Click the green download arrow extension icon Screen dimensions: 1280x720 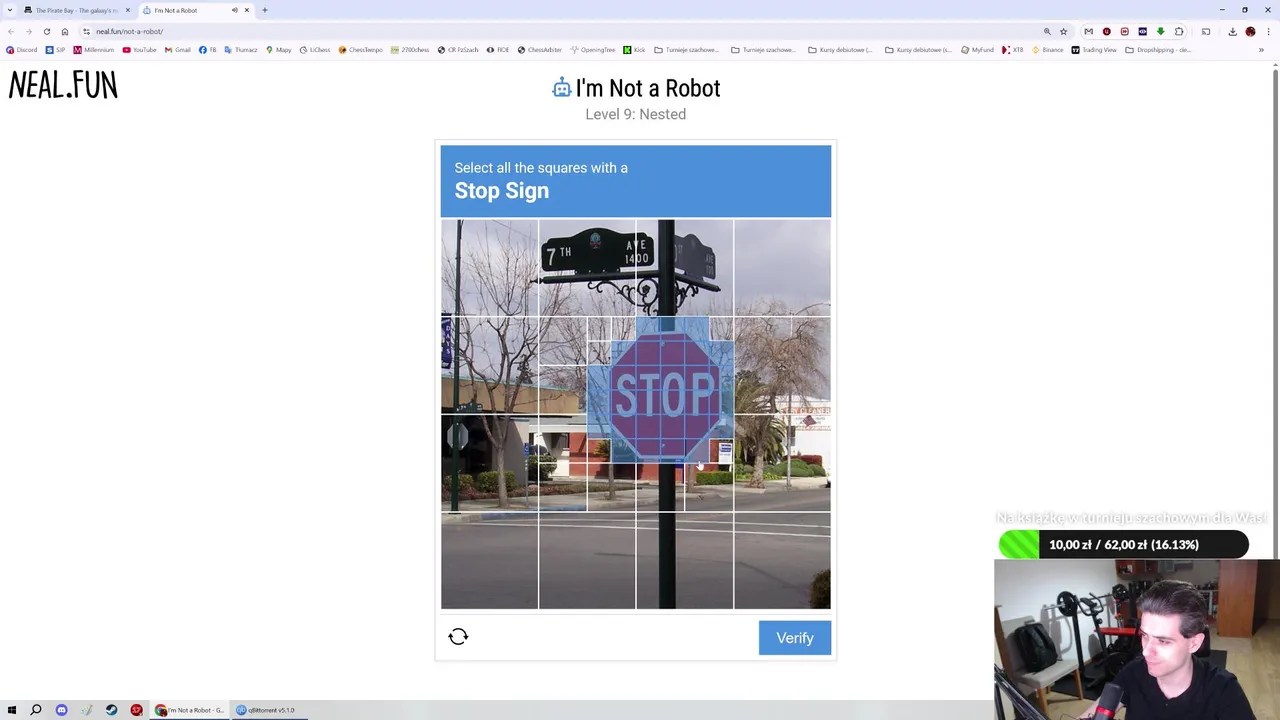click(x=1160, y=31)
